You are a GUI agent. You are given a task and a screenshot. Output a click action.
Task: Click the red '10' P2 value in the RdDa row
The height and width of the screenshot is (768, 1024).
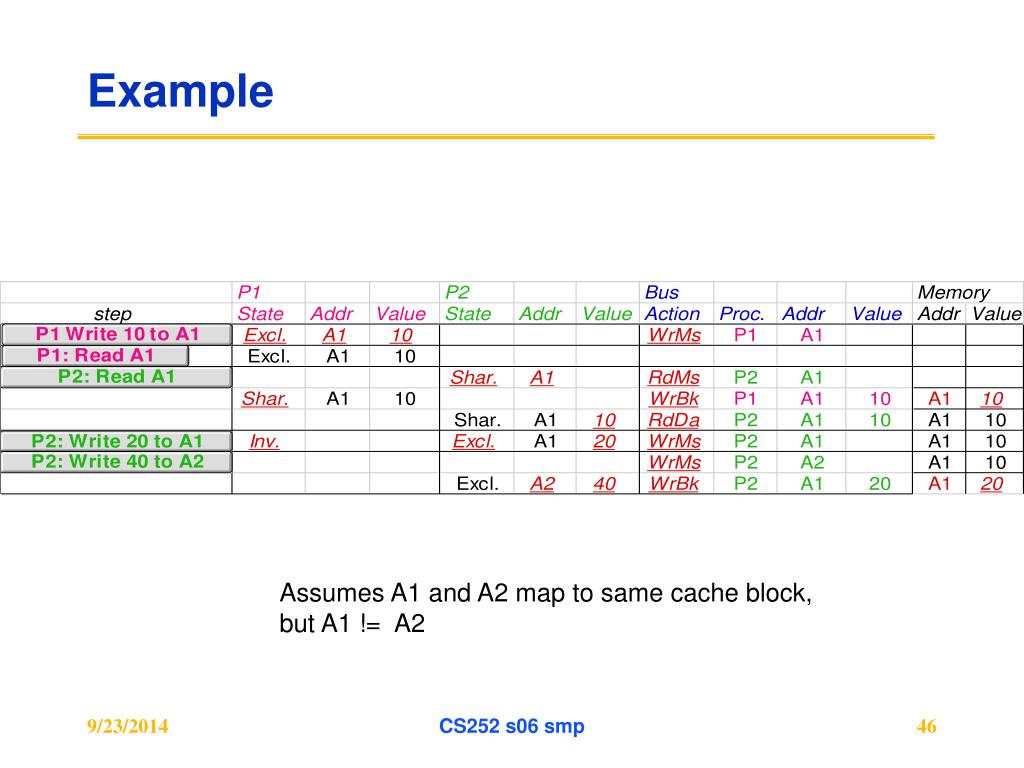point(605,420)
